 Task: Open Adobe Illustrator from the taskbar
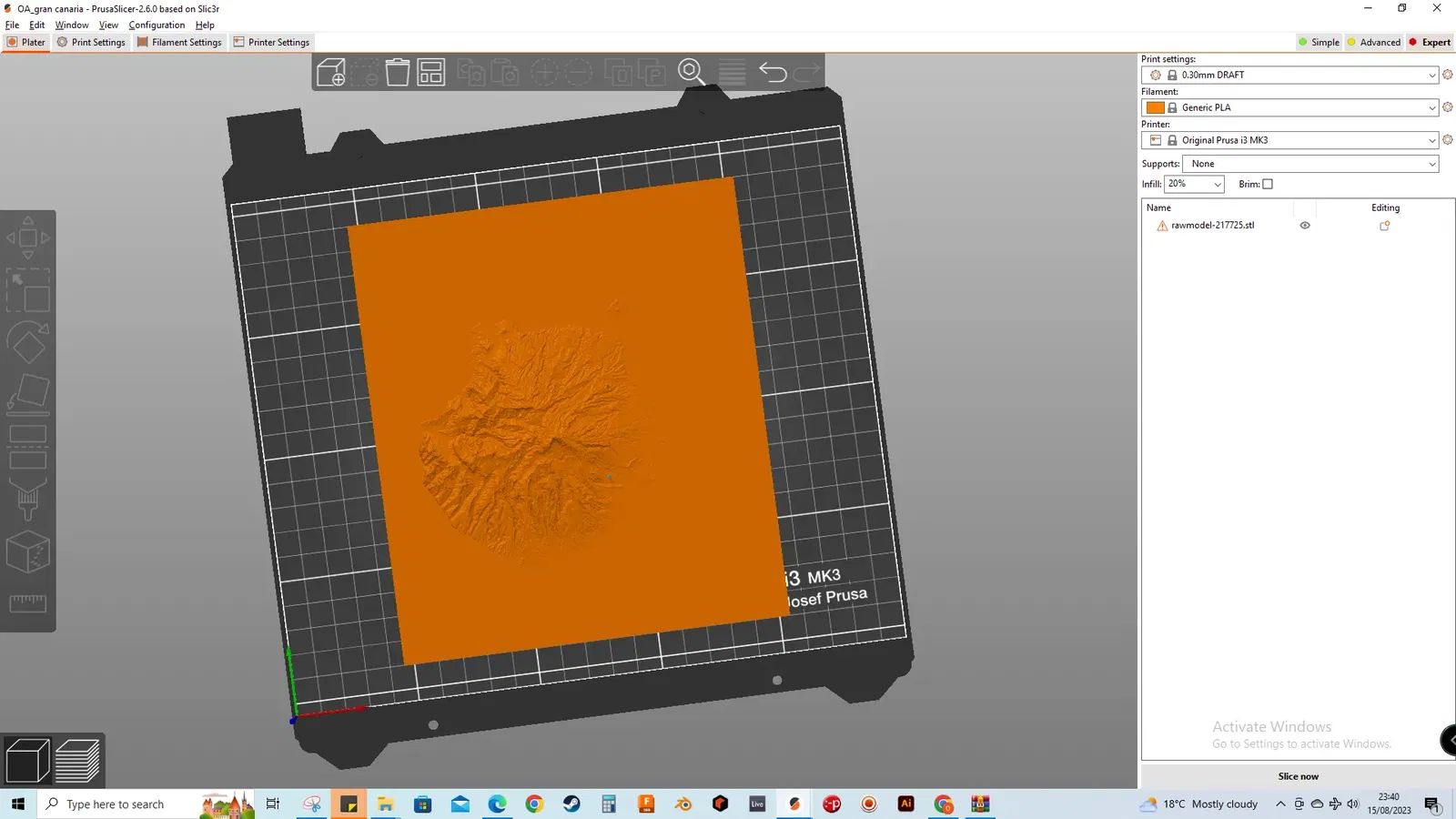(906, 804)
